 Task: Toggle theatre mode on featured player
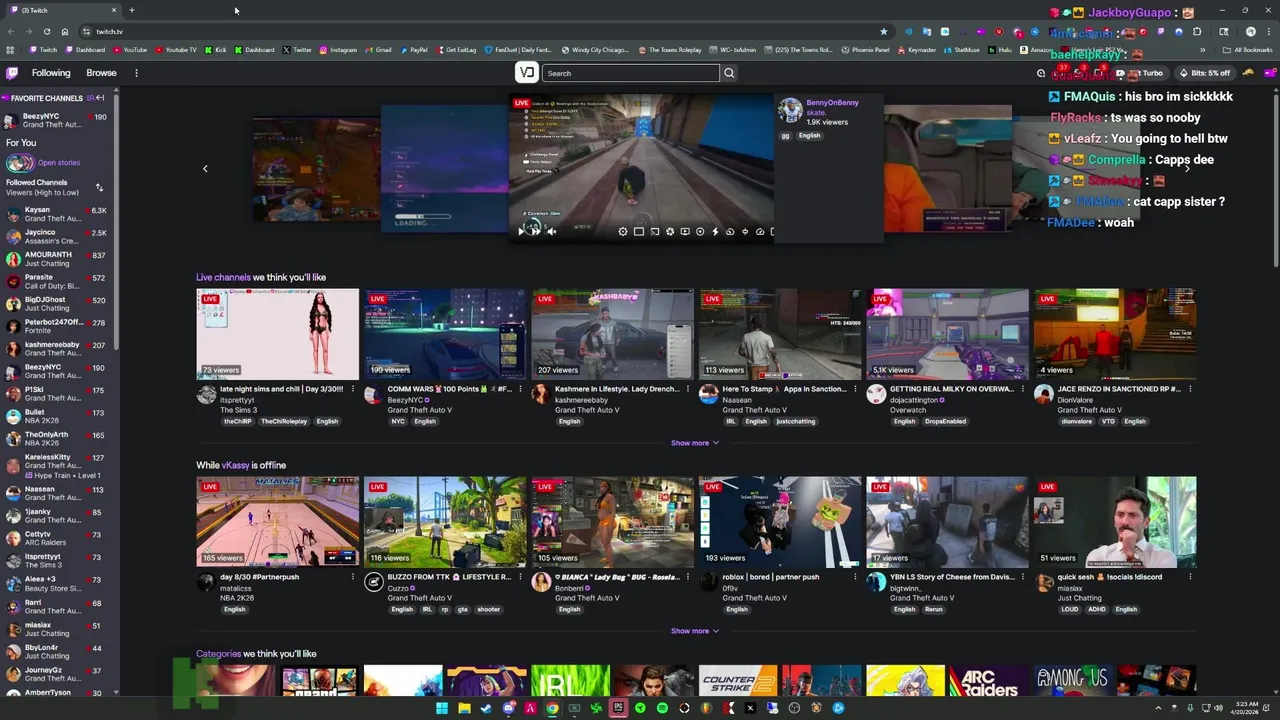pos(639,231)
